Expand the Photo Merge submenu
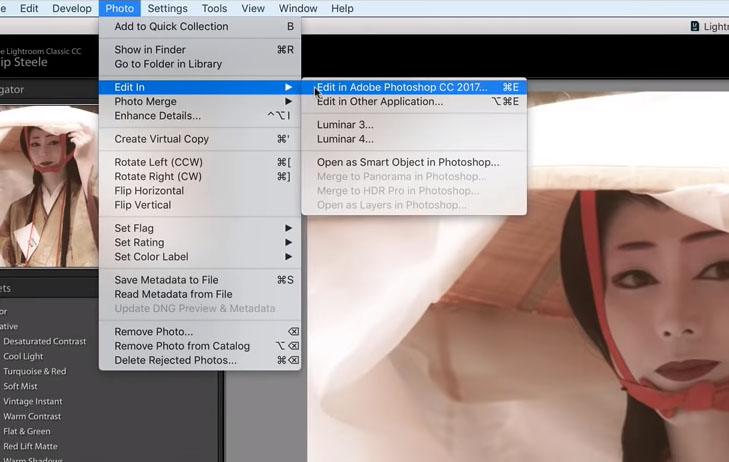The image size is (729, 462). pos(200,101)
